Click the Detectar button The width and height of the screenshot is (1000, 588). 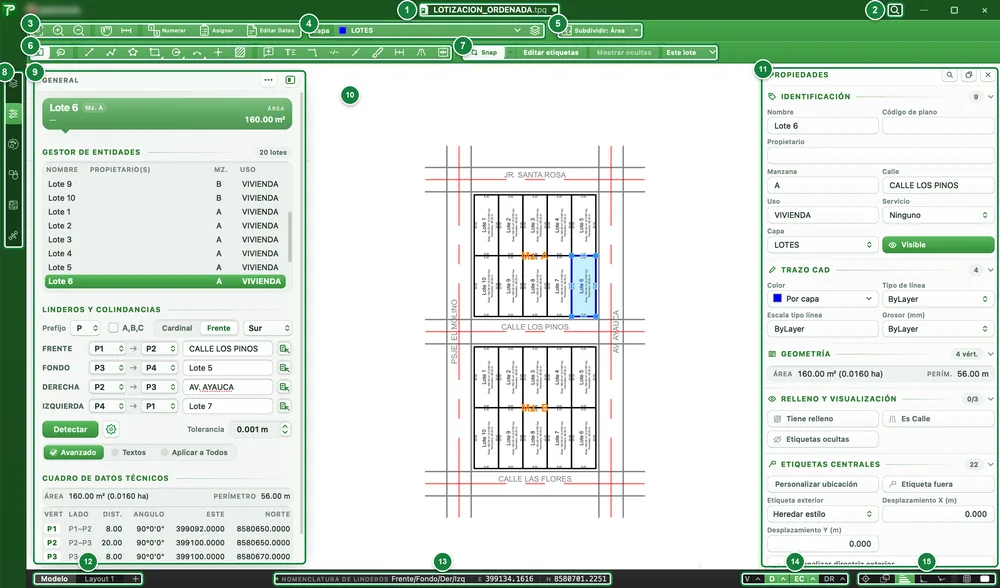(70, 429)
